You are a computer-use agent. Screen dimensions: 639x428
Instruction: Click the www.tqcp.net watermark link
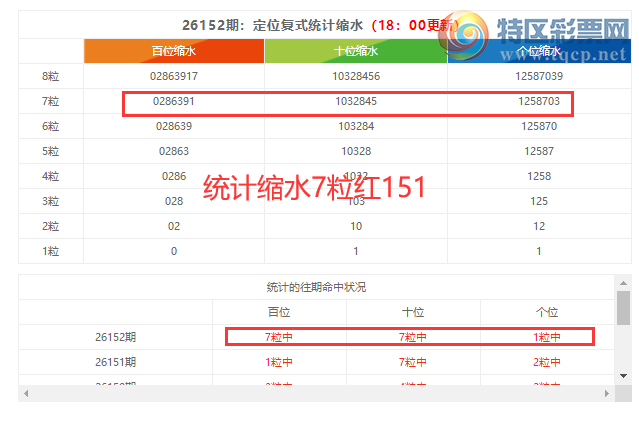point(563,54)
